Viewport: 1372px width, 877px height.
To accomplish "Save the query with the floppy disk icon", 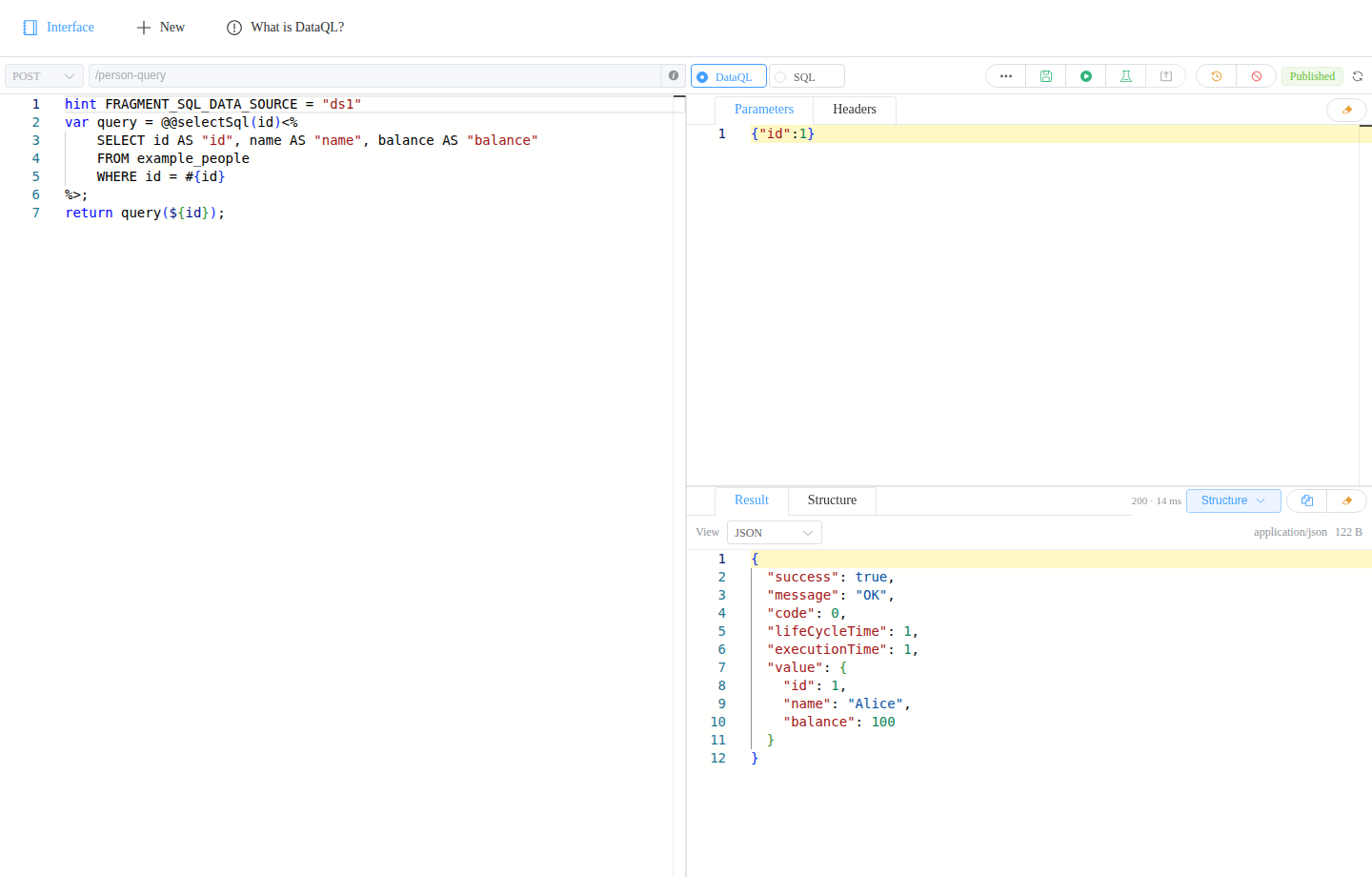I will point(1045,76).
